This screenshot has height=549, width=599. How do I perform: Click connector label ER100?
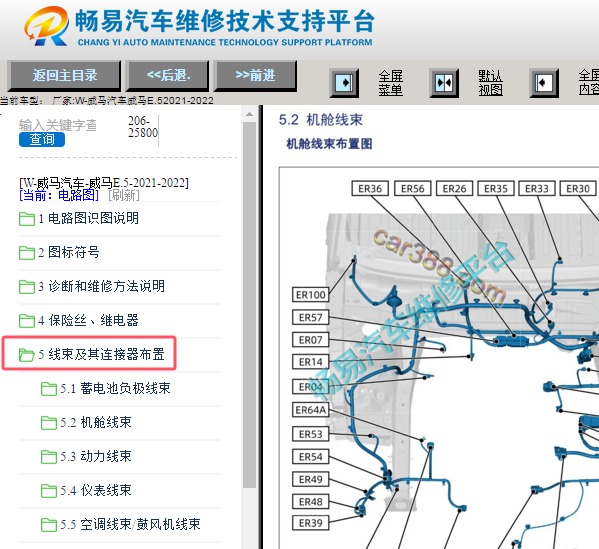[311, 295]
